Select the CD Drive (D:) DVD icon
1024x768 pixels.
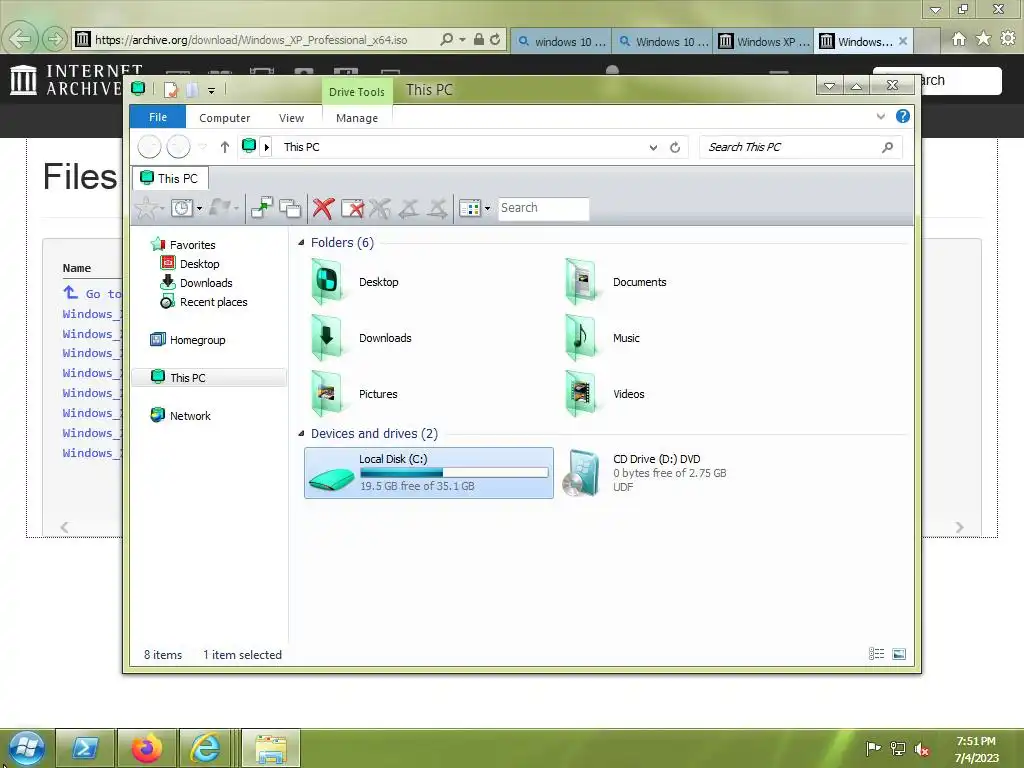[581, 473]
